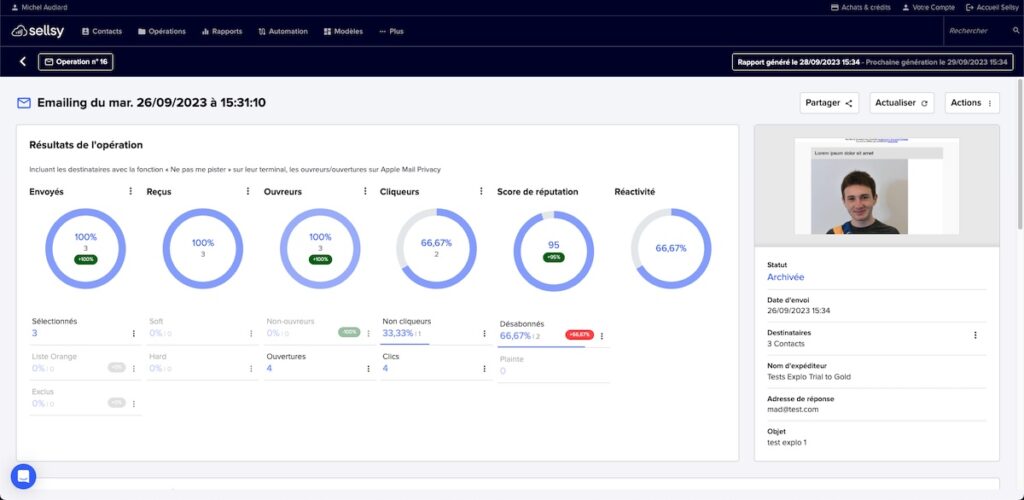Click the Archivée status text
This screenshot has height=500, width=1024.
pos(786,277)
